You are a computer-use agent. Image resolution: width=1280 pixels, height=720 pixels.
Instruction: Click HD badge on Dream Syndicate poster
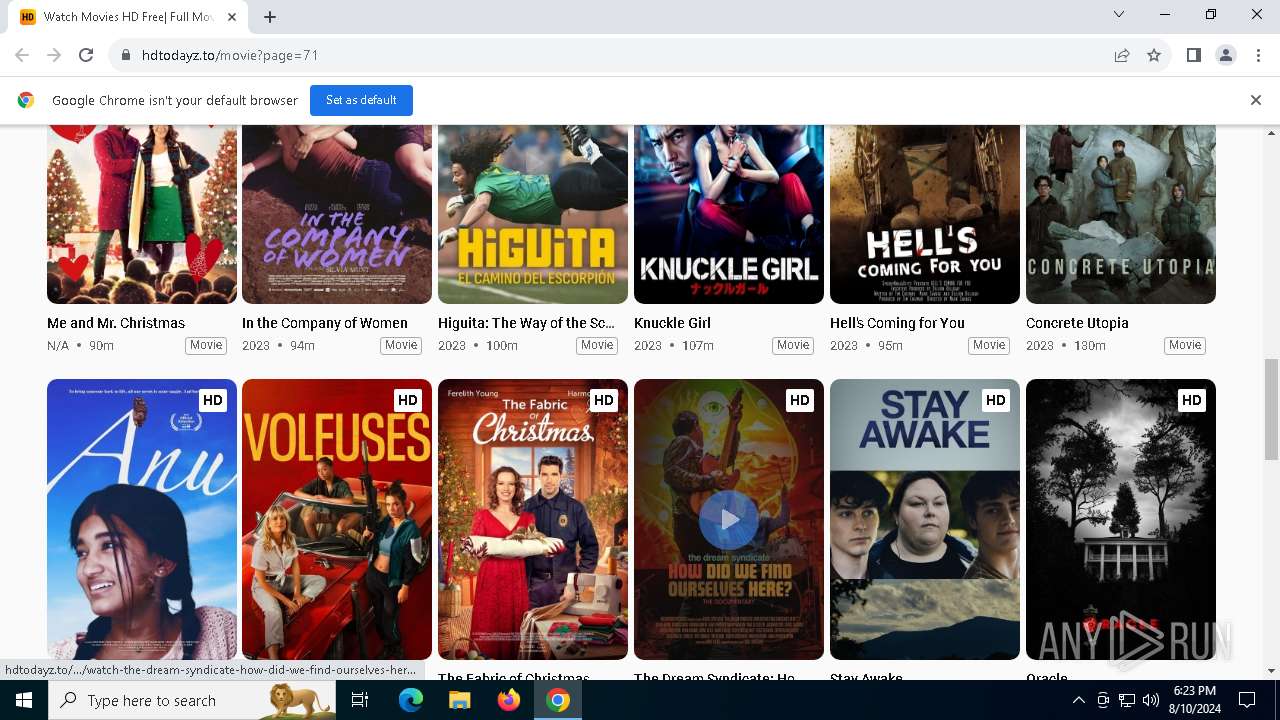pyautogui.click(x=799, y=400)
